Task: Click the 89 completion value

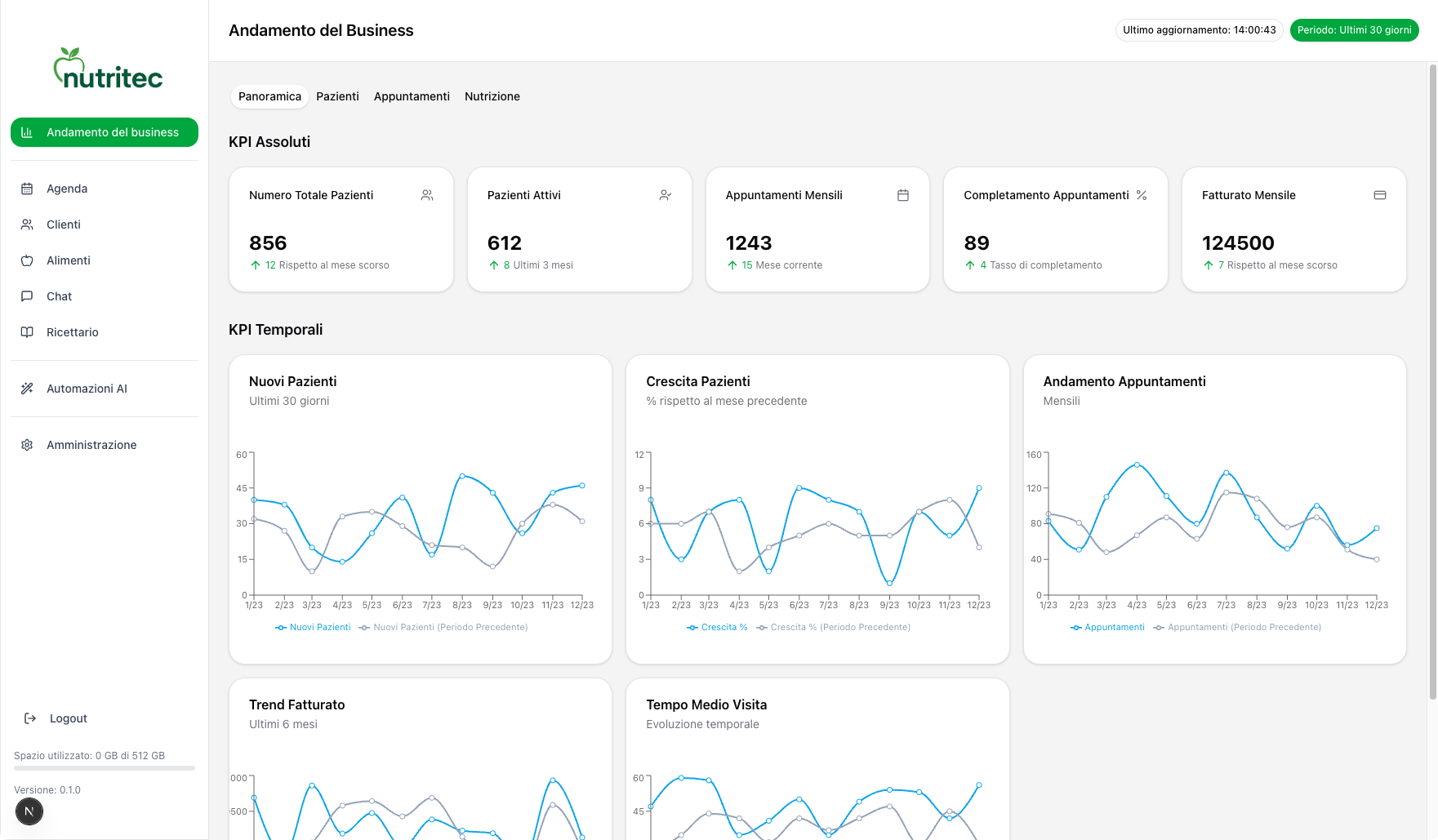Action: click(x=977, y=243)
